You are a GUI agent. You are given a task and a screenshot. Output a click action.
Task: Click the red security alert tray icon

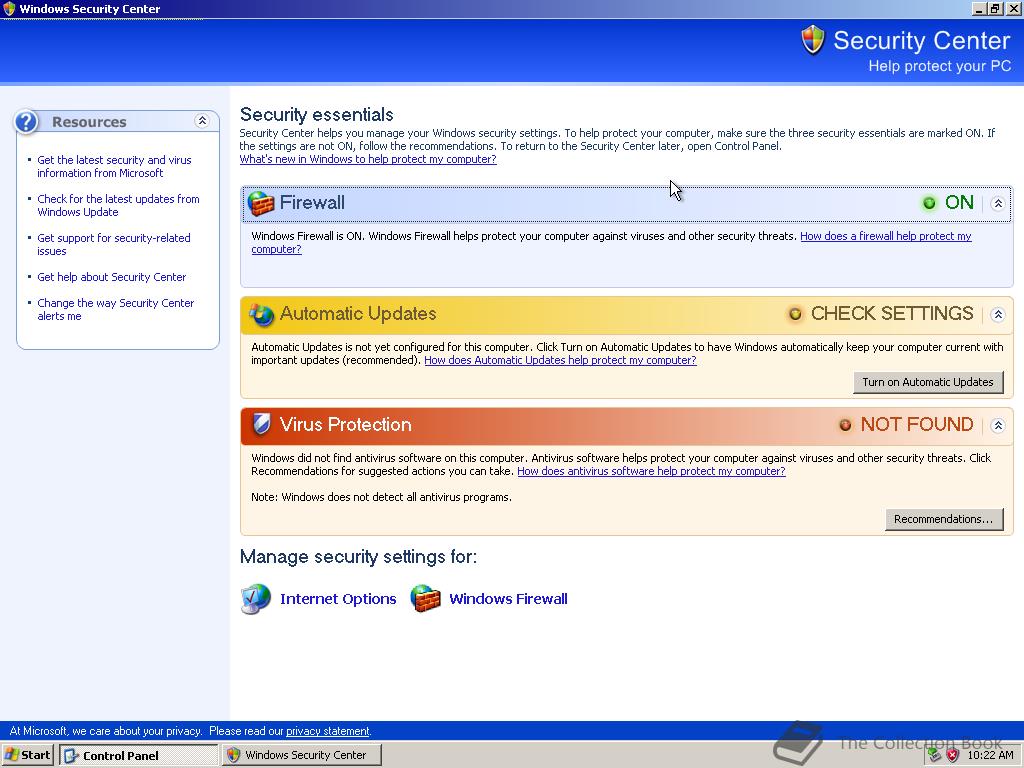point(953,756)
